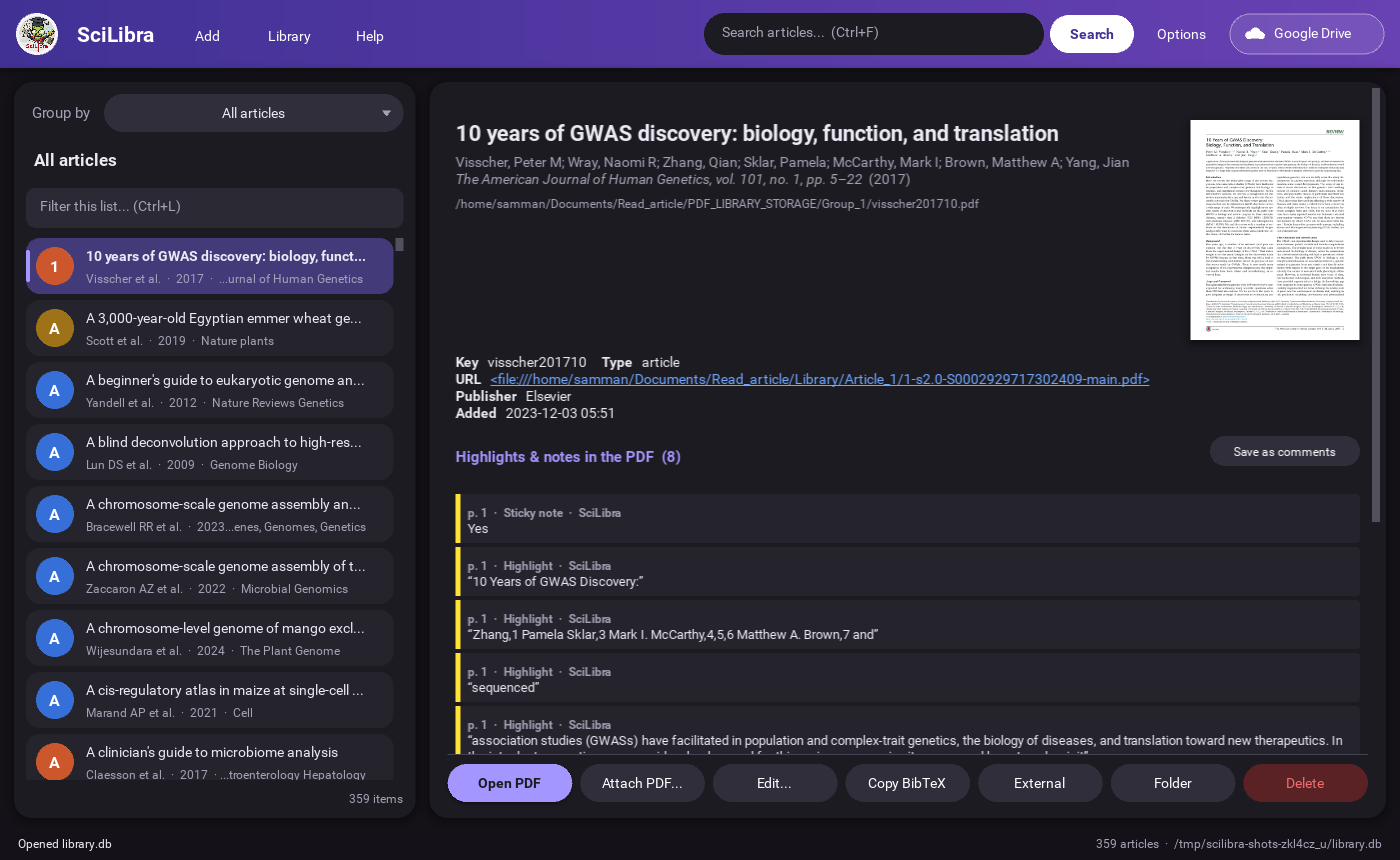
Task: Open the Group by 'All articles' dropdown
Action: [x=254, y=113]
